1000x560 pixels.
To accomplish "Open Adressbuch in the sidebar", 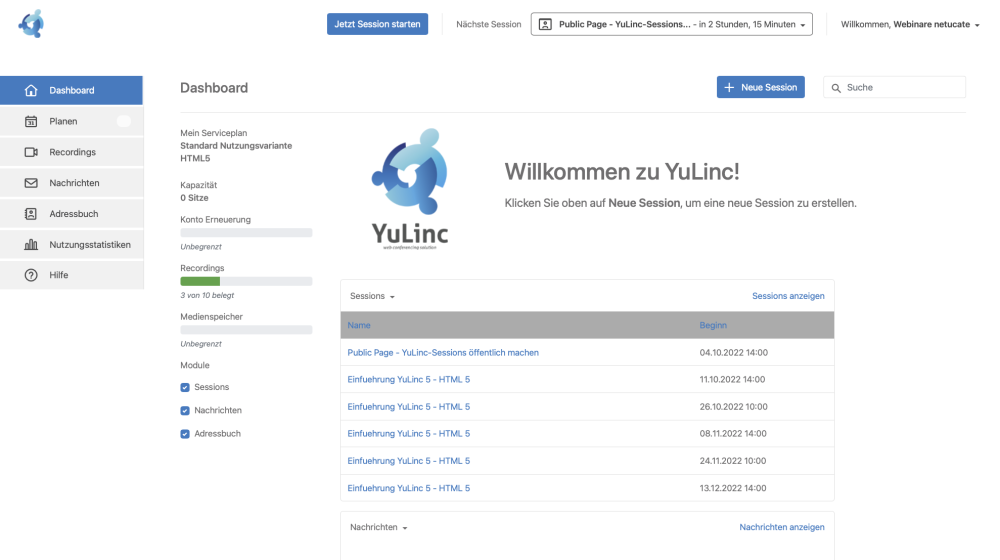I will point(71,214).
